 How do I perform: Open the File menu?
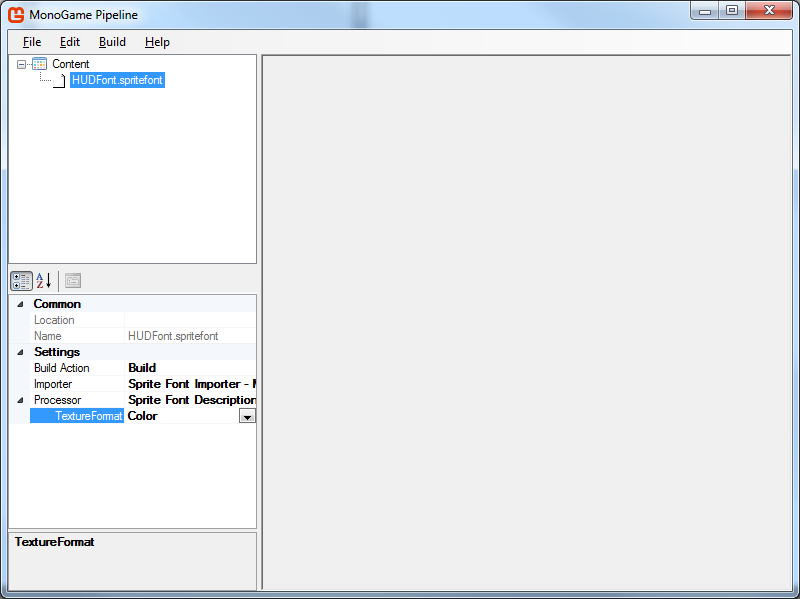32,42
